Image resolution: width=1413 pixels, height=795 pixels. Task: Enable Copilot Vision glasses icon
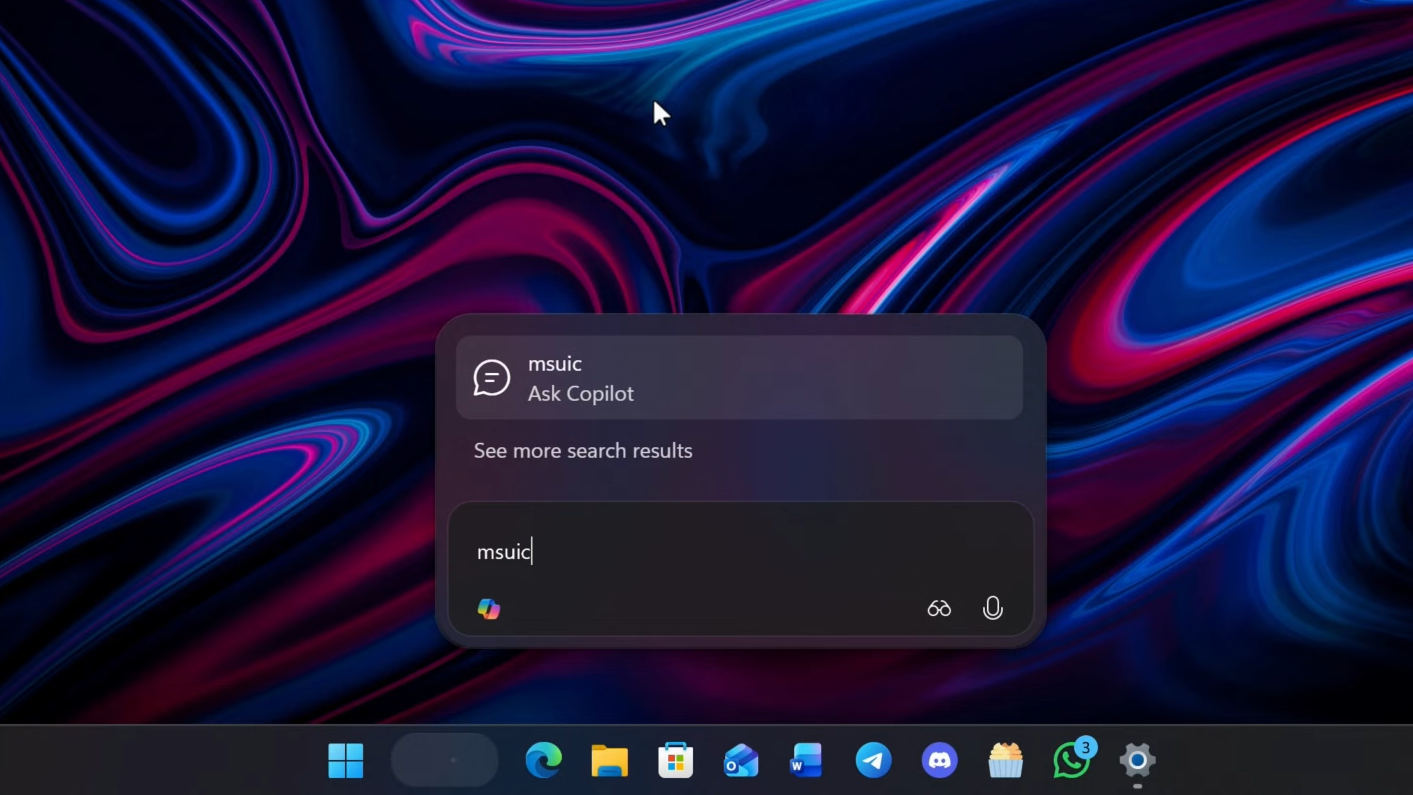tap(939, 608)
